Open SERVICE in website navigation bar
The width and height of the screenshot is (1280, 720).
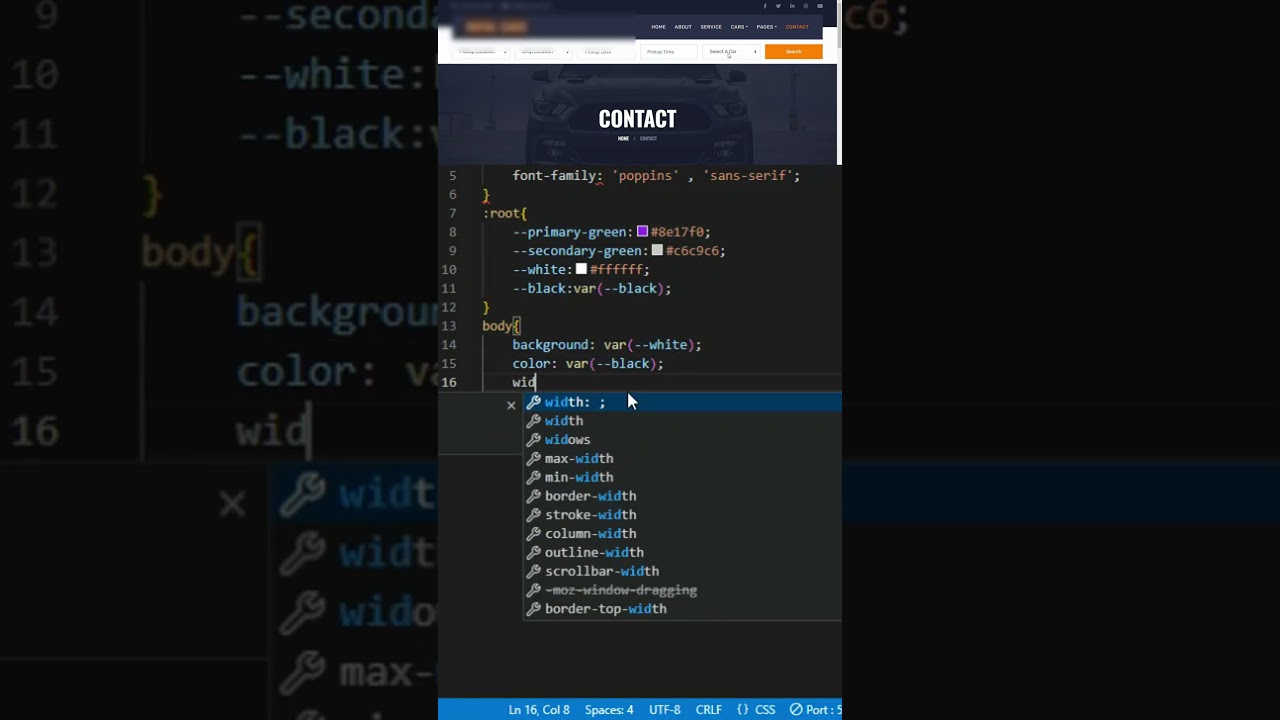point(711,27)
